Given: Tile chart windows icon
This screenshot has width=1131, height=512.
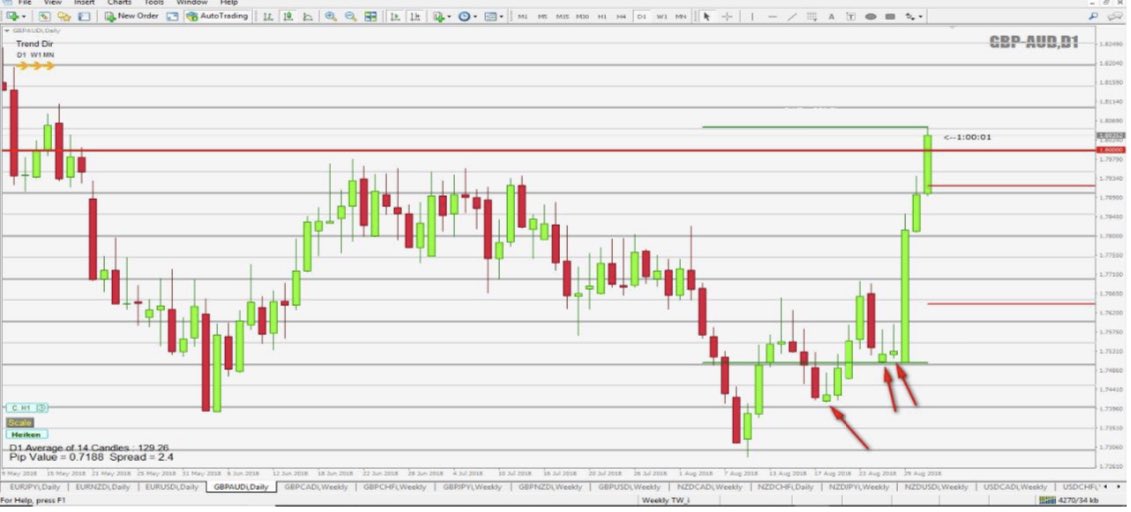Looking at the screenshot, I should (x=371, y=16).
